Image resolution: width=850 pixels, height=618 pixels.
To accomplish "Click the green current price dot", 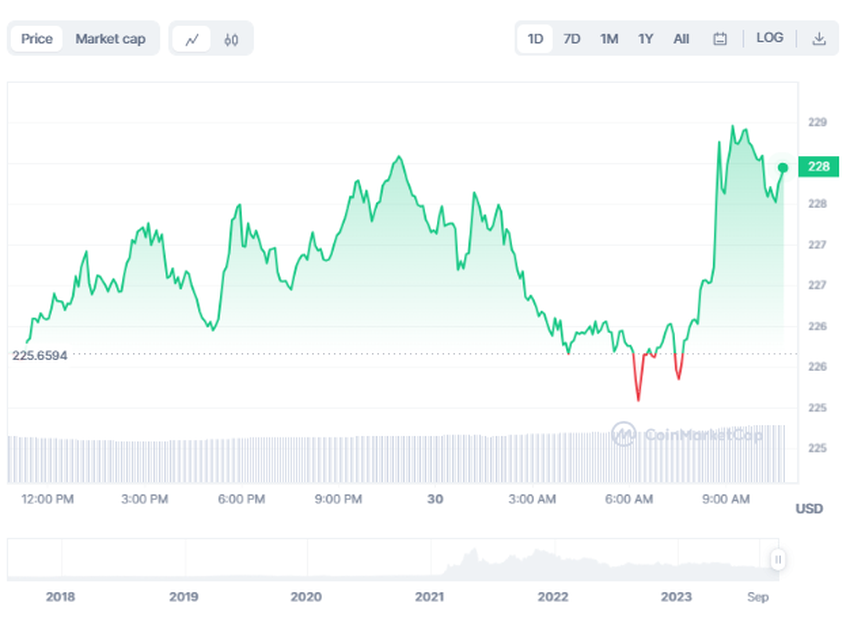I will coord(783,167).
